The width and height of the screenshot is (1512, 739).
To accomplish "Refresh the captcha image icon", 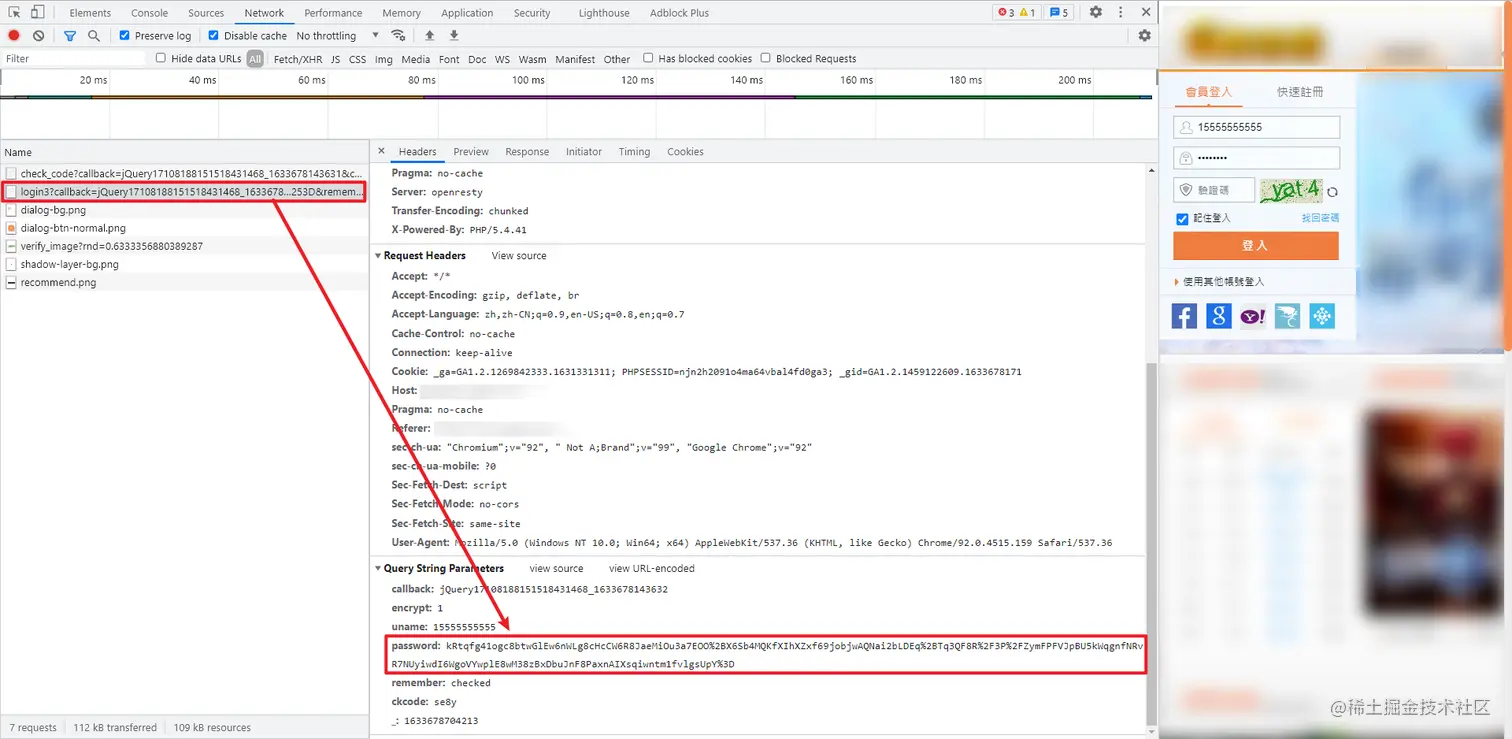I will [1332, 192].
